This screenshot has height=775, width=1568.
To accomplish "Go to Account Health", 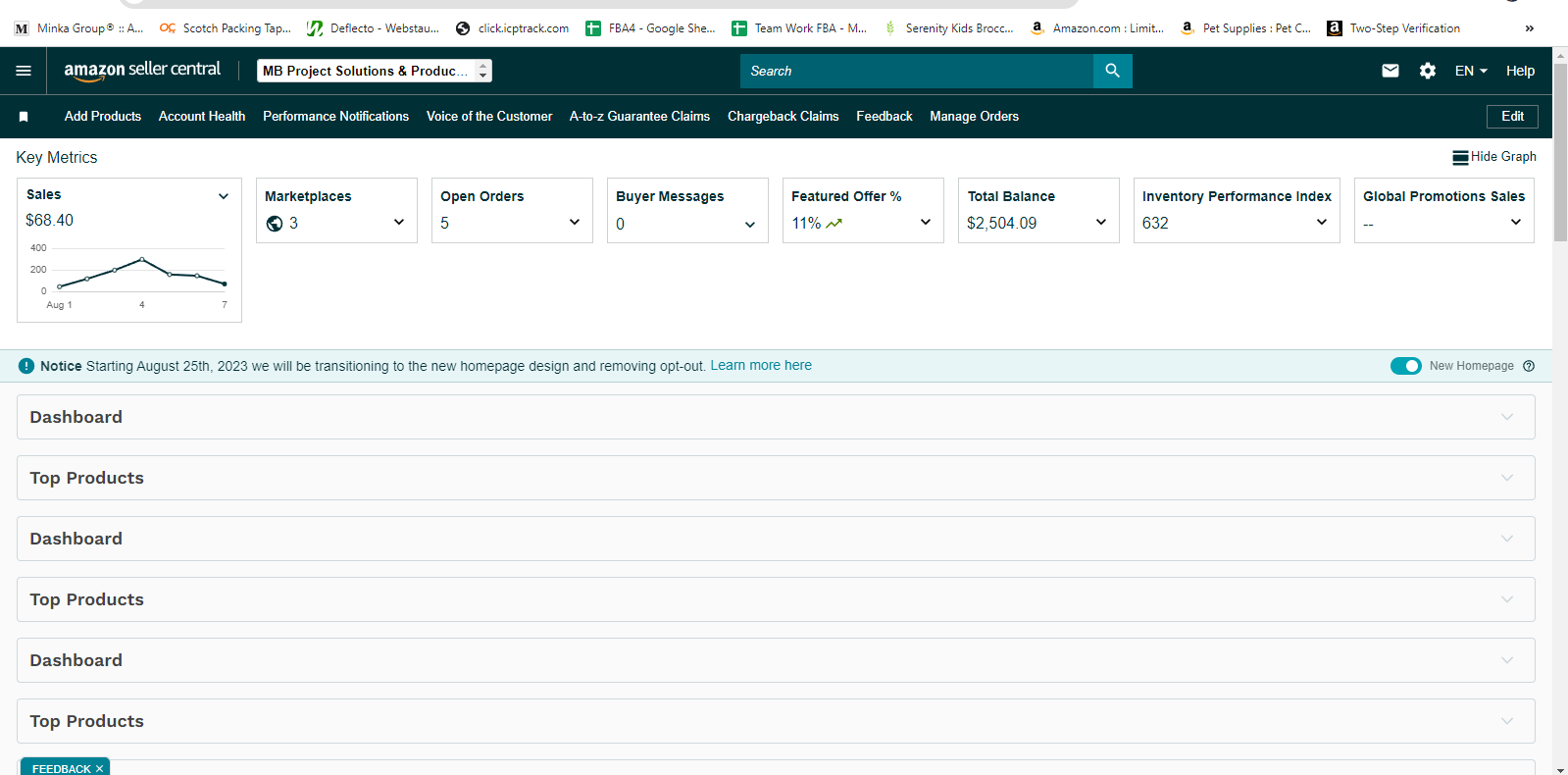I will [202, 116].
